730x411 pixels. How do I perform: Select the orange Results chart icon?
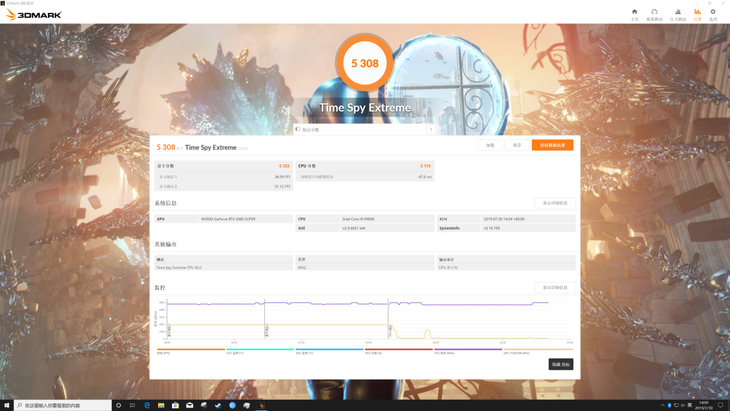click(697, 14)
